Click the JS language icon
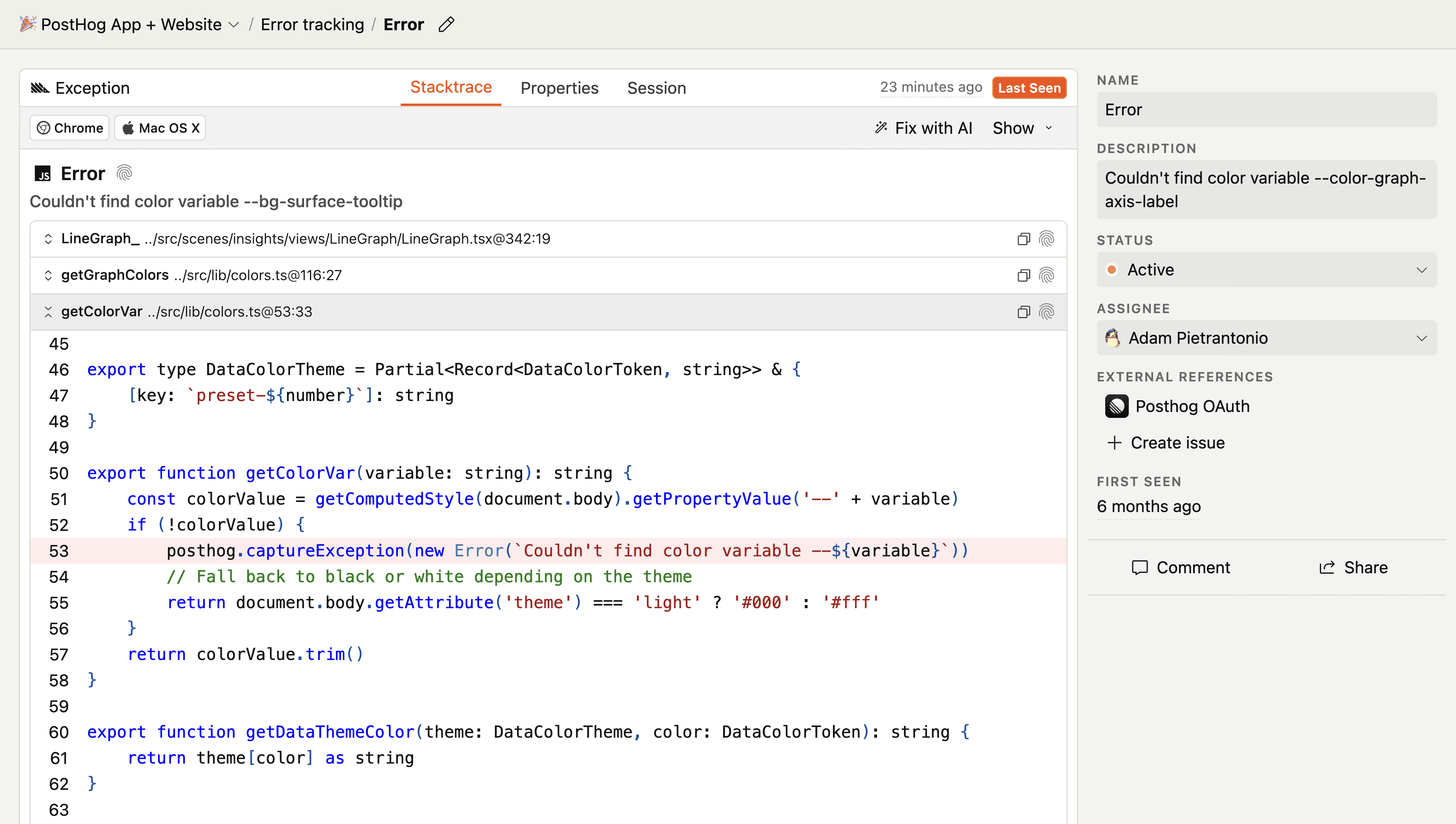This screenshot has height=824, width=1456. [42, 173]
